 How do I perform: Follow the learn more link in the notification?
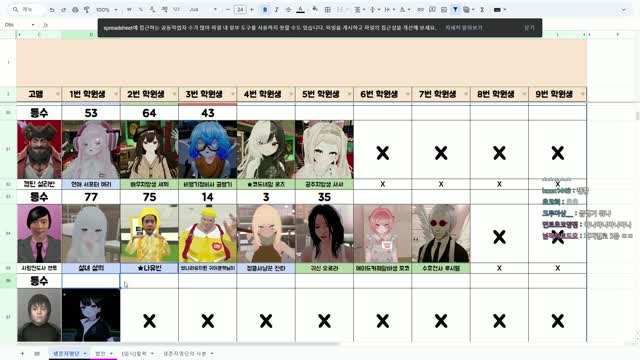coord(464,28)
